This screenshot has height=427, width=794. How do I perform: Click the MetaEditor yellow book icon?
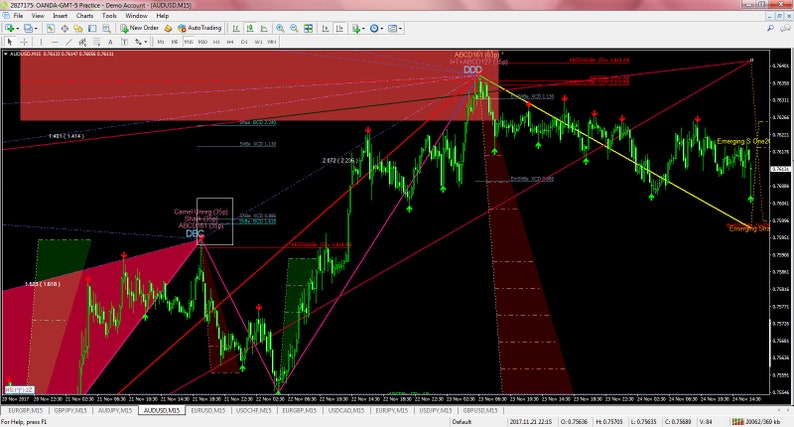point(168,28)
